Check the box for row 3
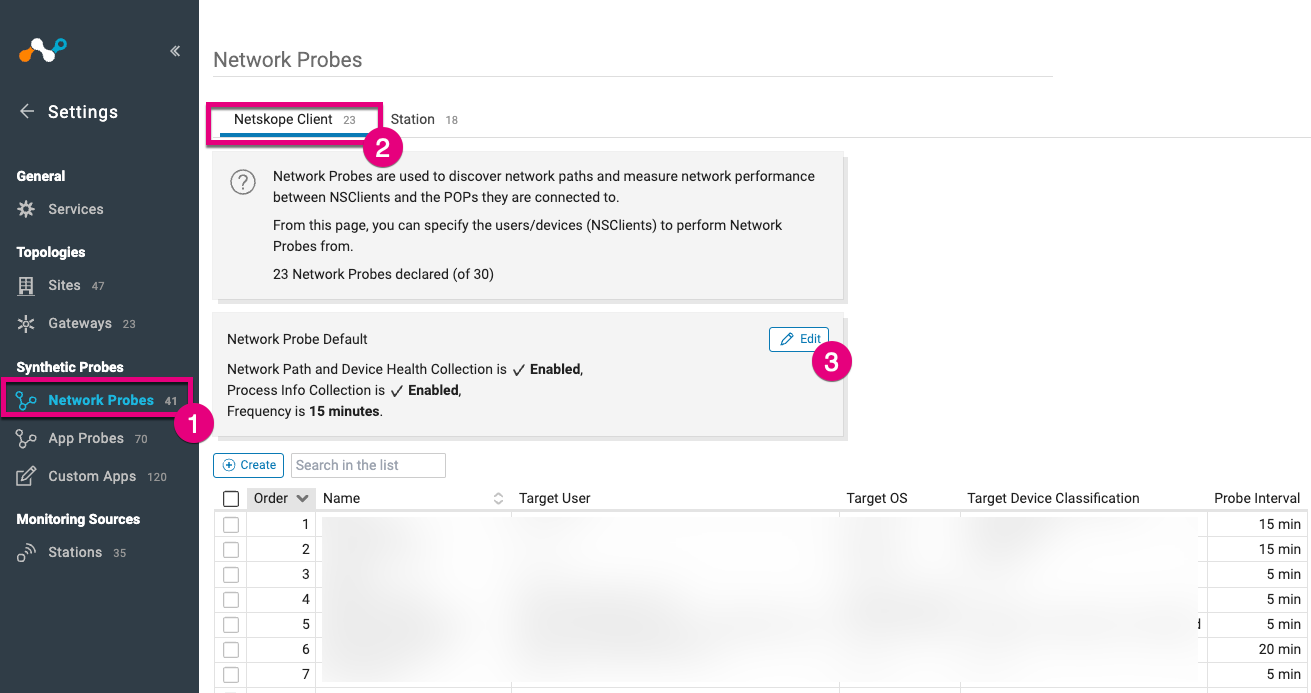1311x693 pixels. 231,574
